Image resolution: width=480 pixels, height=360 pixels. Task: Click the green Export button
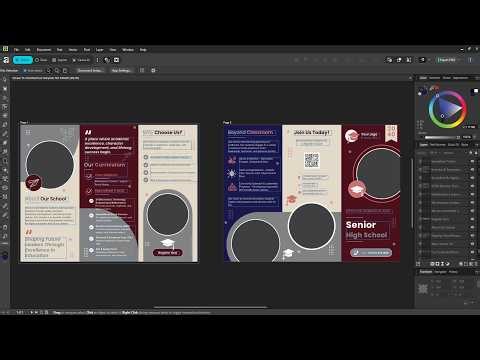[447, 60]
